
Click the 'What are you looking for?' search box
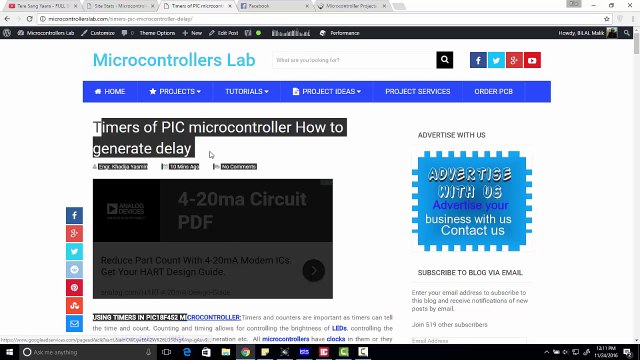click(x=354, y=60)
